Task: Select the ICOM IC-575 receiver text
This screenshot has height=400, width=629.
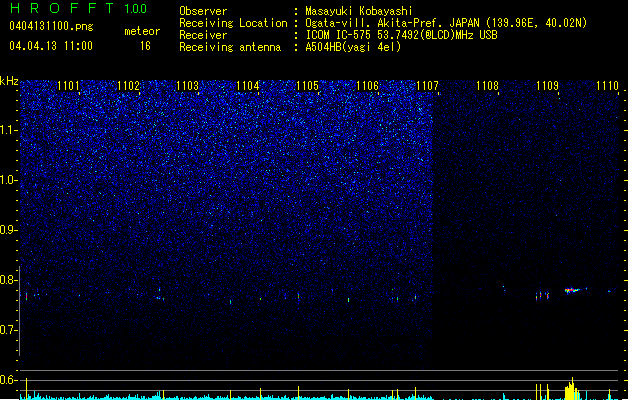Action: click(401, 35)
